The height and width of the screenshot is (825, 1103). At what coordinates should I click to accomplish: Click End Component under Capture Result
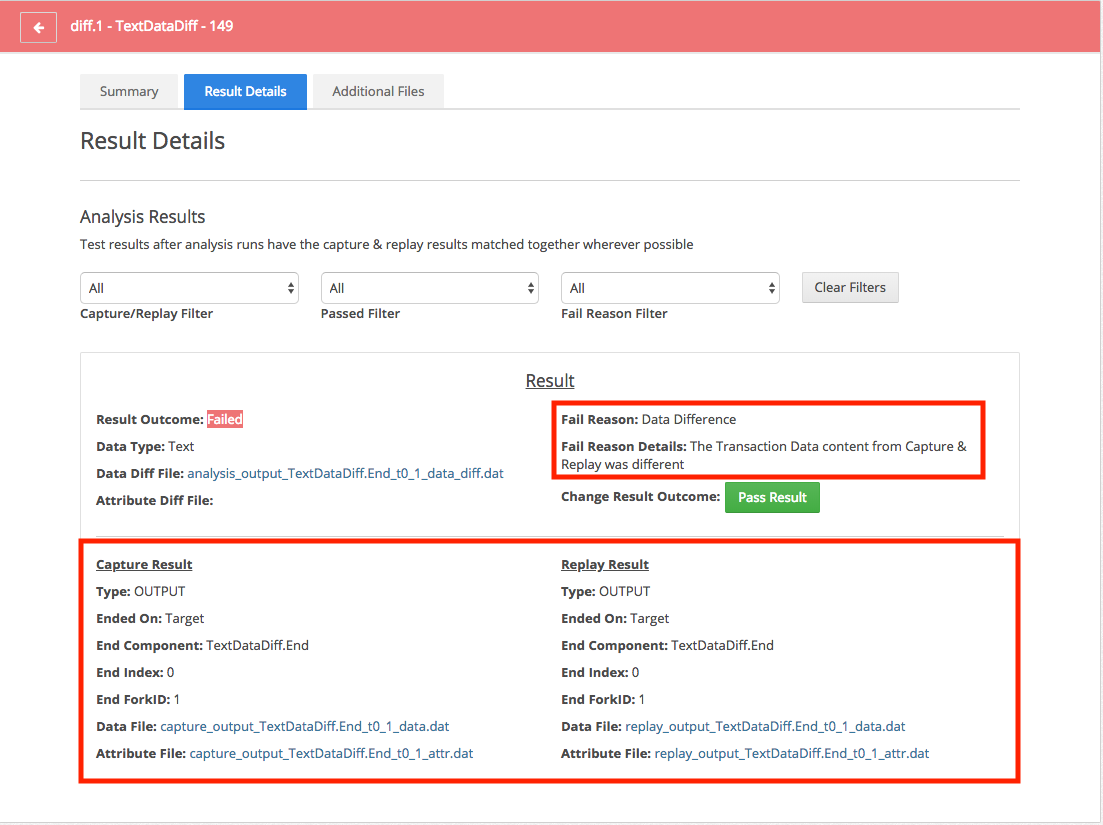[x=203, y=646]
